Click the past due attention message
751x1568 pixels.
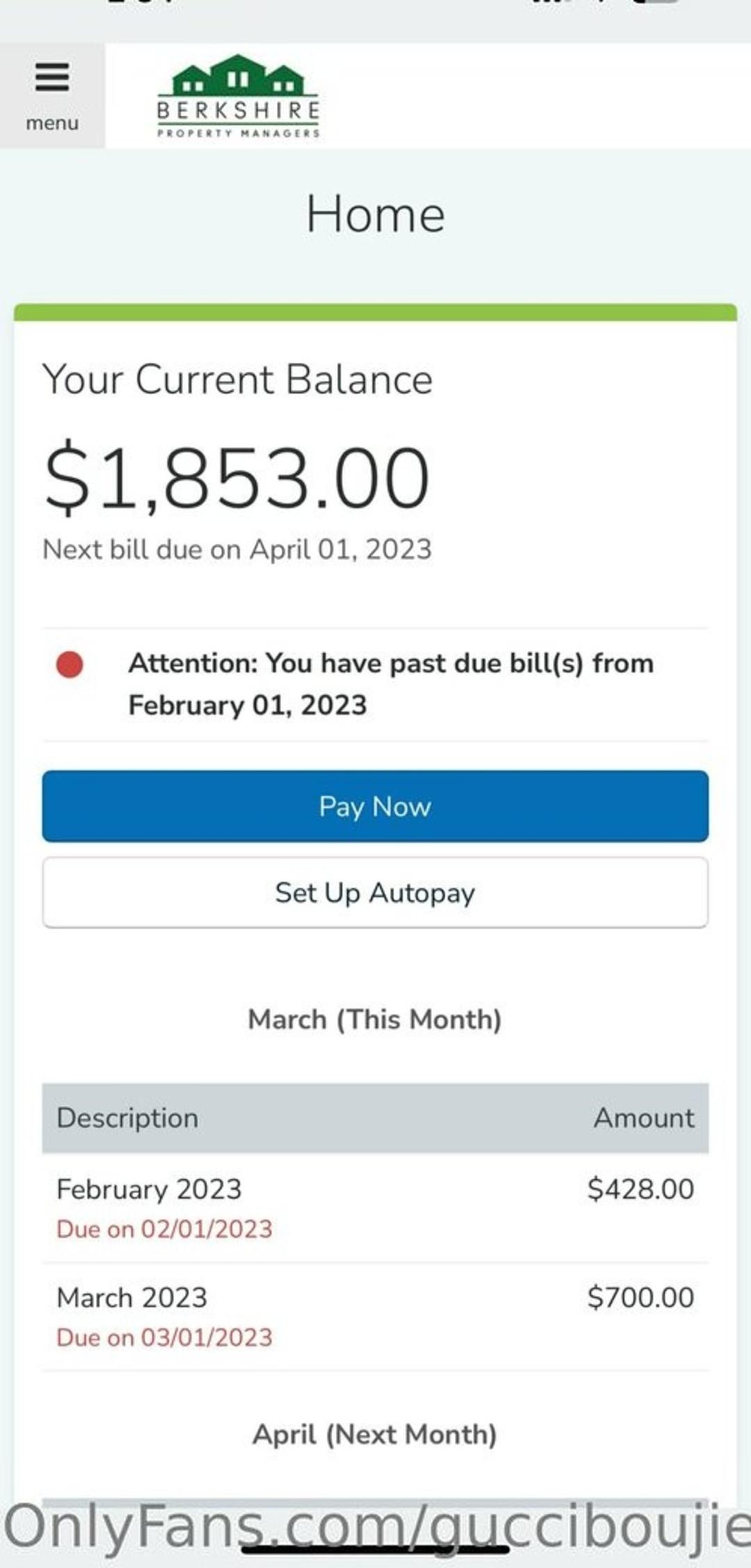tap(390, 684)
